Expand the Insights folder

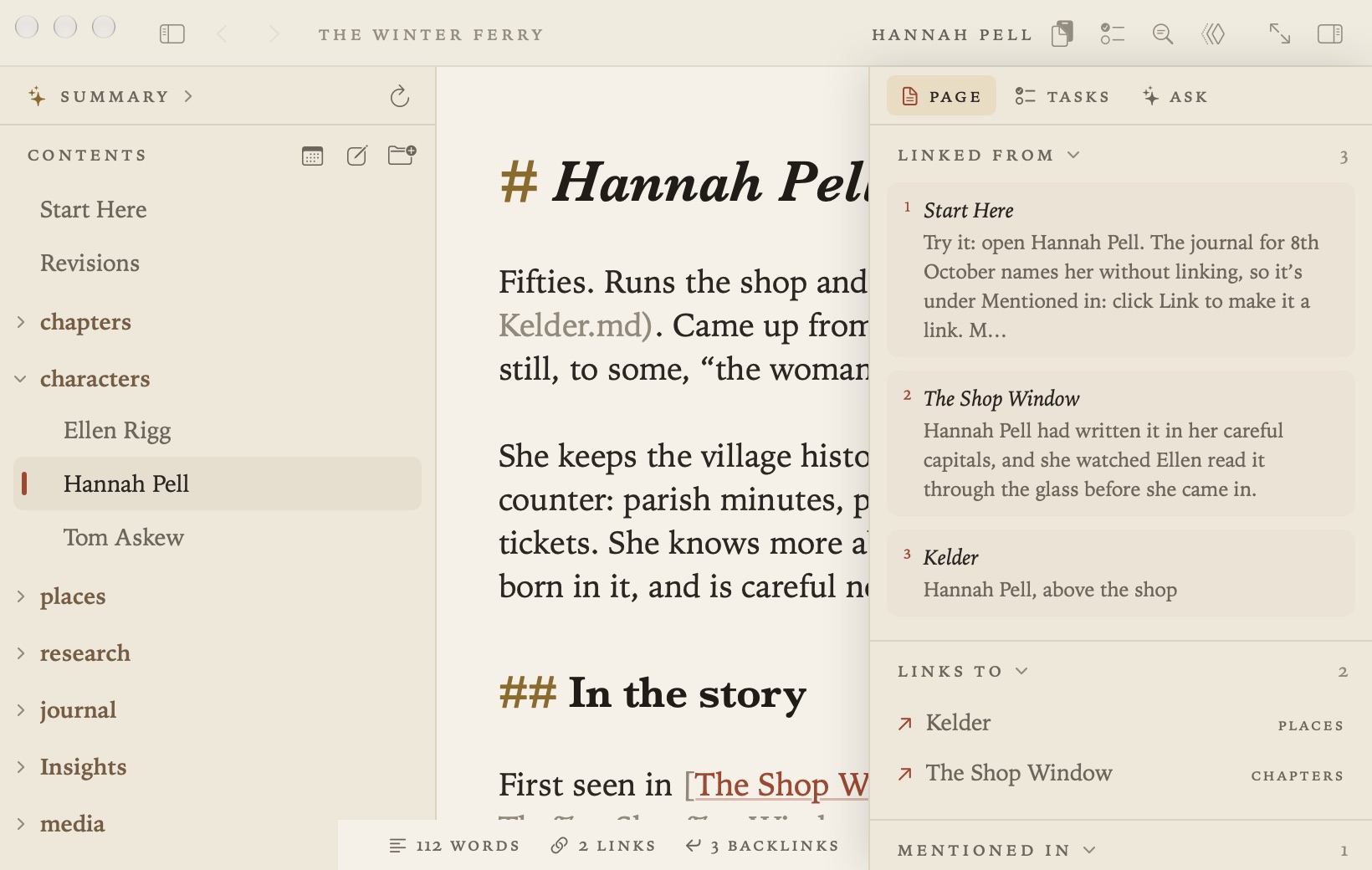coord(21,767)
